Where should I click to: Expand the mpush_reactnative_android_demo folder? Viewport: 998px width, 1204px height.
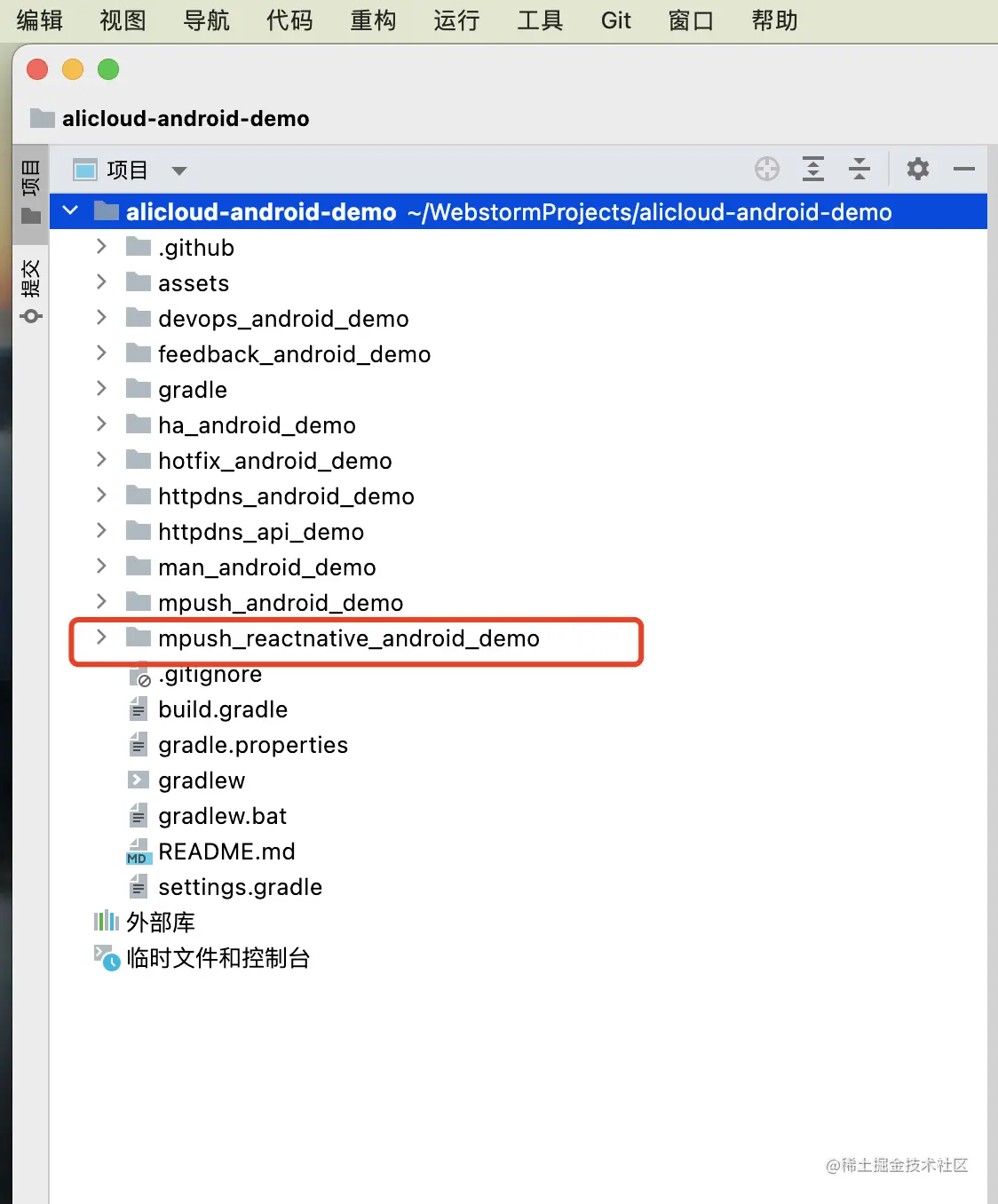click(x=101, y=638)
